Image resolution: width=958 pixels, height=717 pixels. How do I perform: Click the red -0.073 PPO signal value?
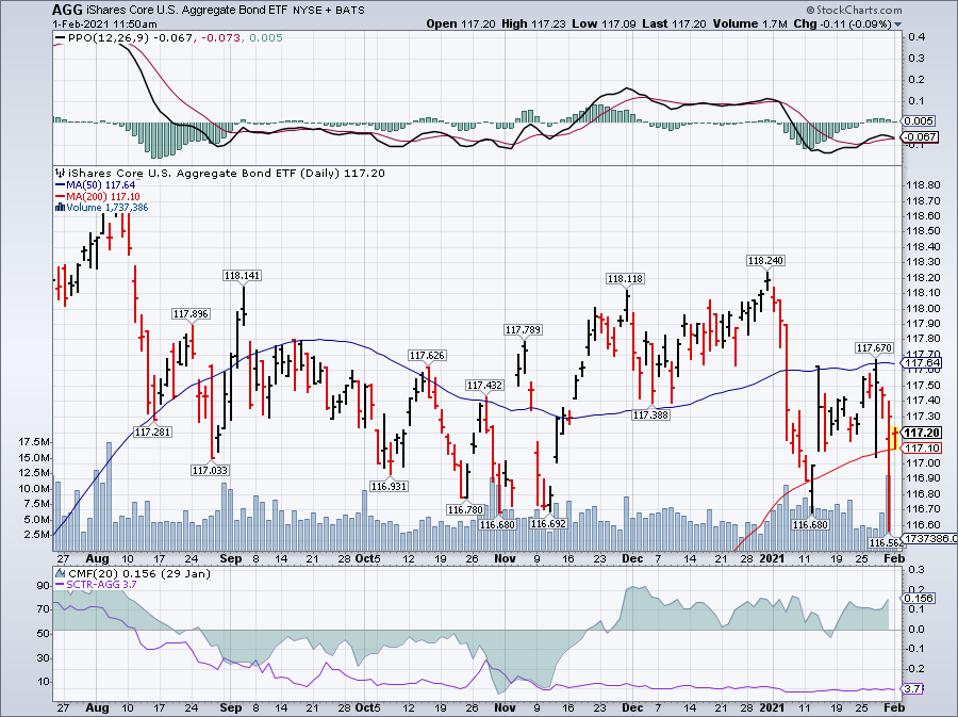pos(219,38)
